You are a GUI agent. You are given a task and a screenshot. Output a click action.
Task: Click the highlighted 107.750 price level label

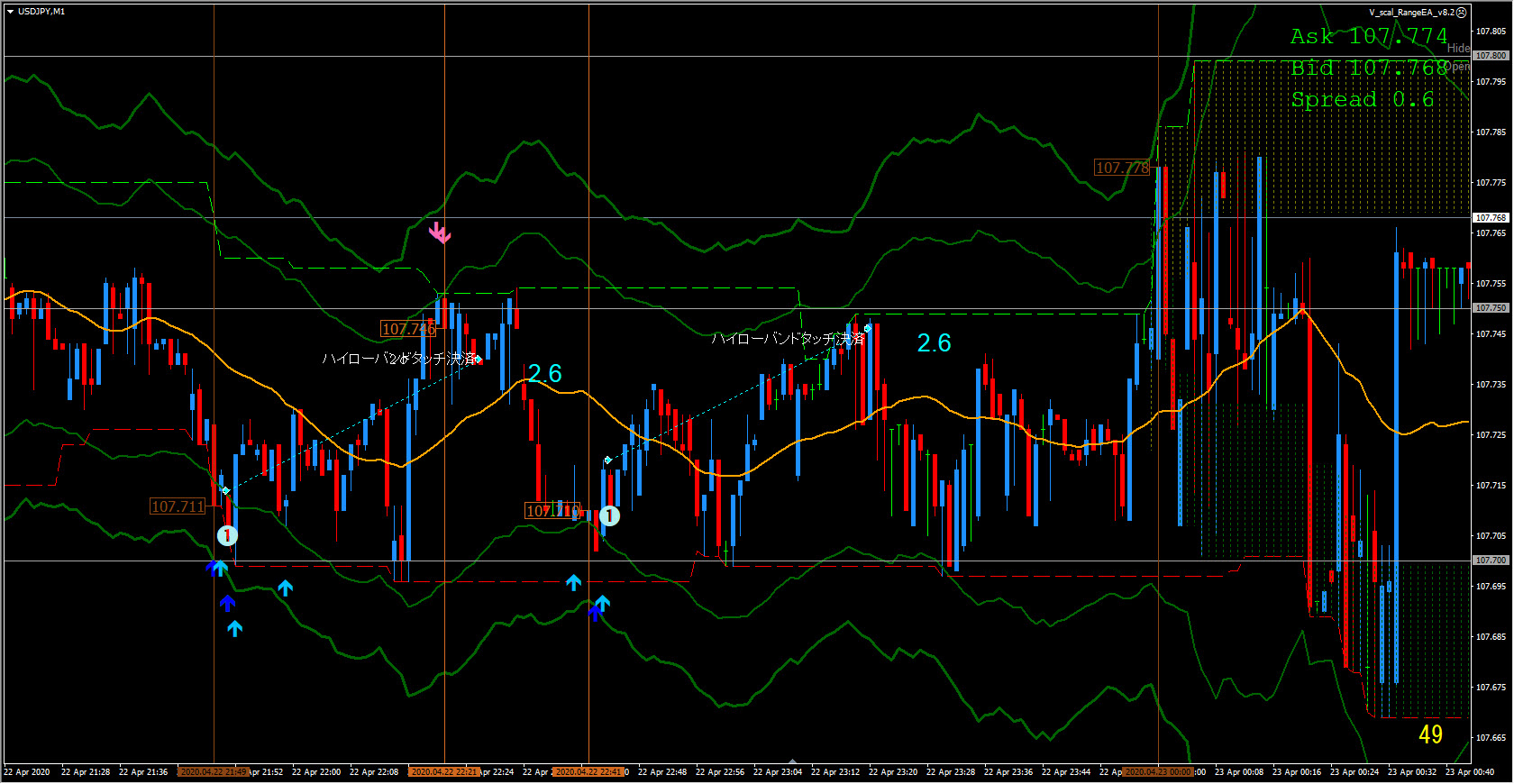click(x=1491, y=308)
